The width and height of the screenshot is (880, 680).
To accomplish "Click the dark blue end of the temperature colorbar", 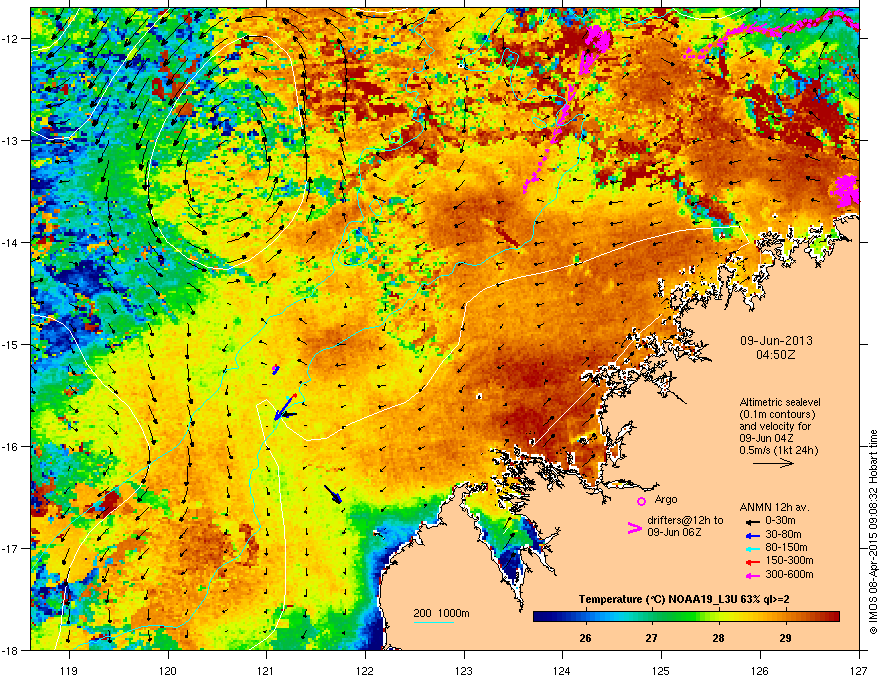I will coord(542,617).
